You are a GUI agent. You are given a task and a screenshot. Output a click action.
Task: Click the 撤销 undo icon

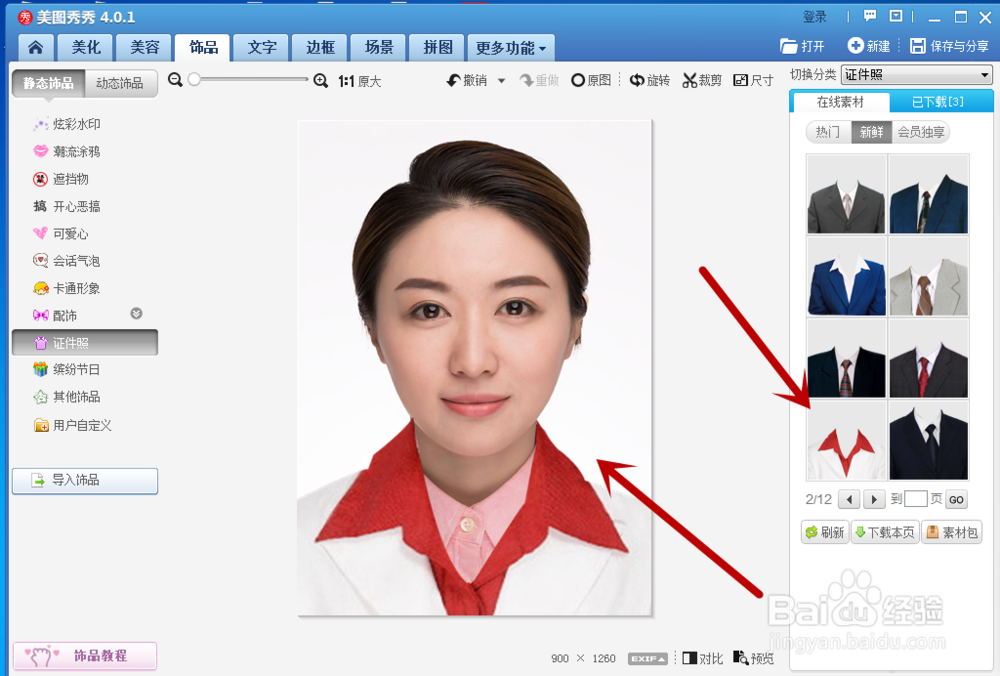pyautogui.click(x=453, y=80)
